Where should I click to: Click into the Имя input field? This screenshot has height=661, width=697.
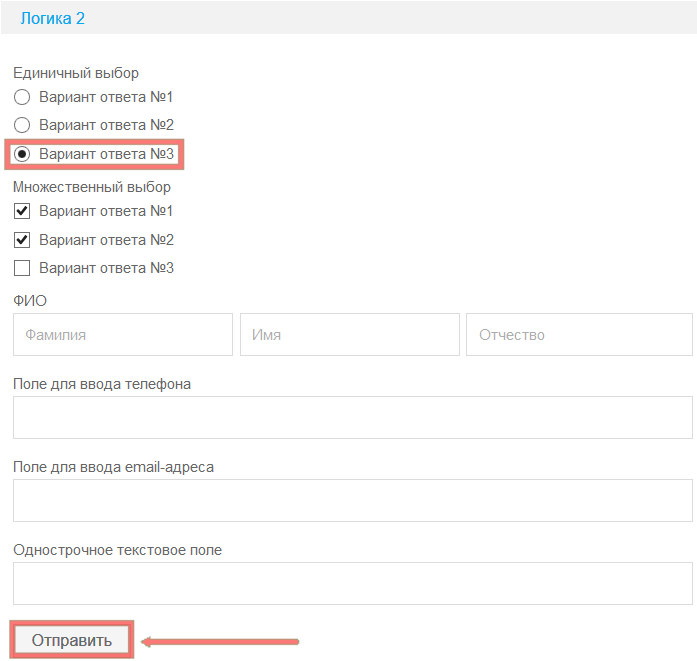[x=349, y=335]
